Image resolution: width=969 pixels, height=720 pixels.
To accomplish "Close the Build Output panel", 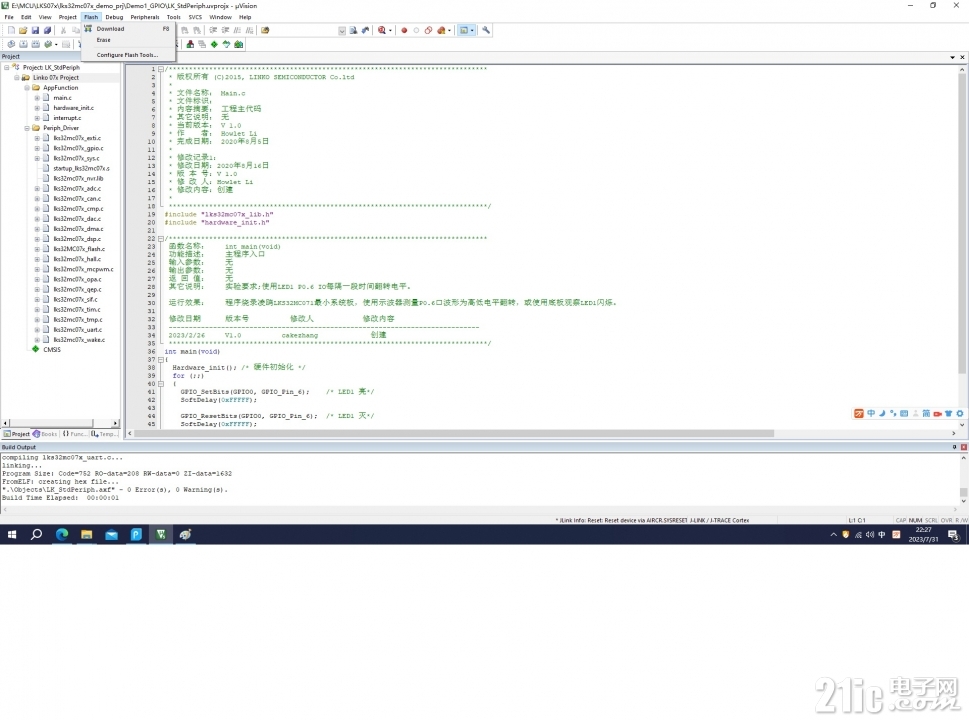I will [963, 447].
